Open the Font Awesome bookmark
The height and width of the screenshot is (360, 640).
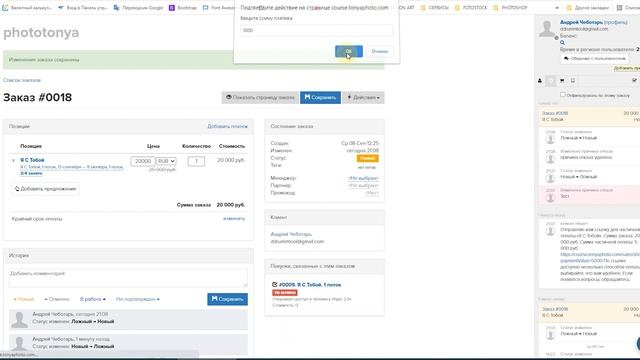tap(218, 8)
